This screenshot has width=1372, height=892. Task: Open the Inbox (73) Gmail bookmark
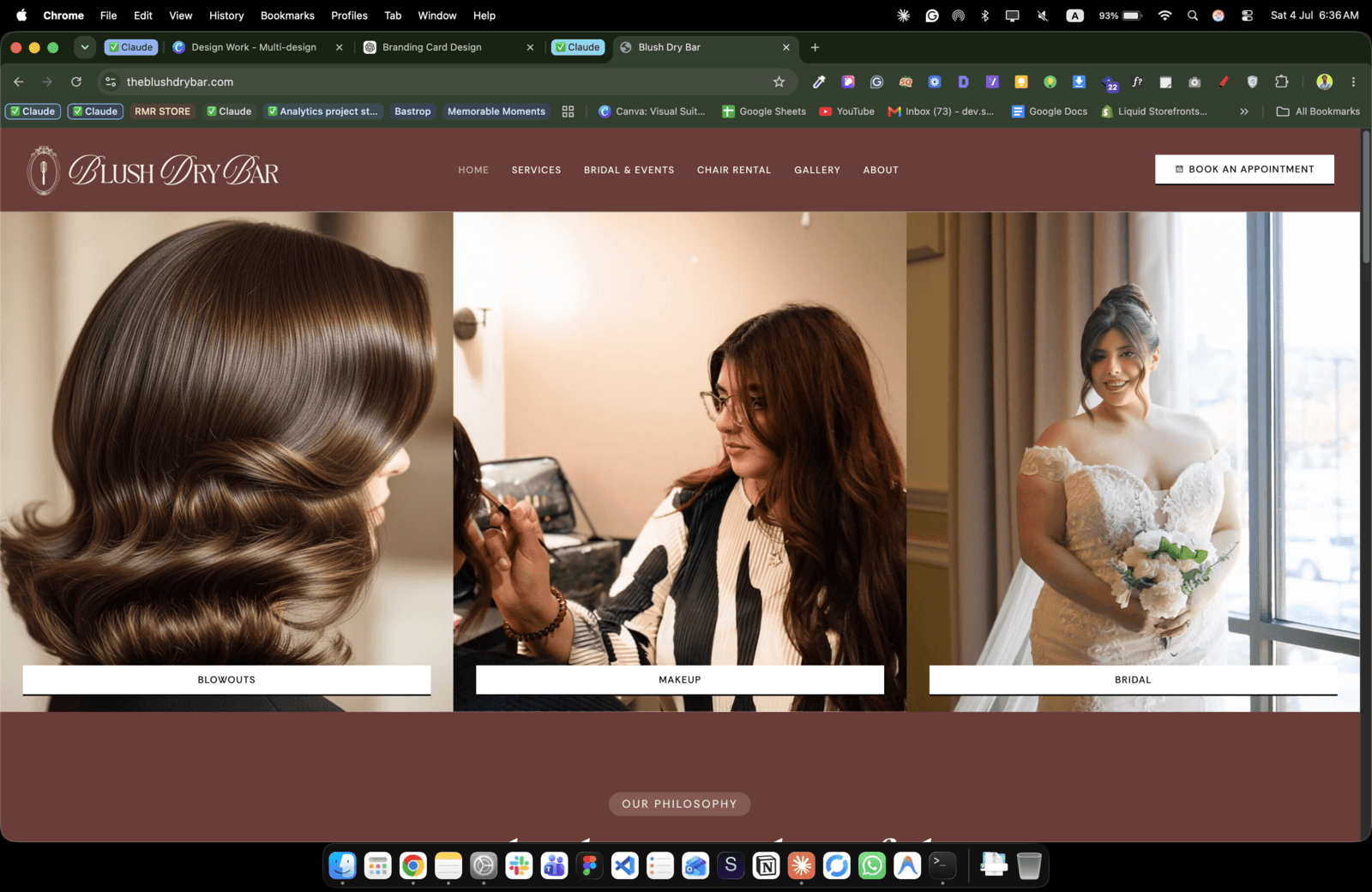[941, 111]
